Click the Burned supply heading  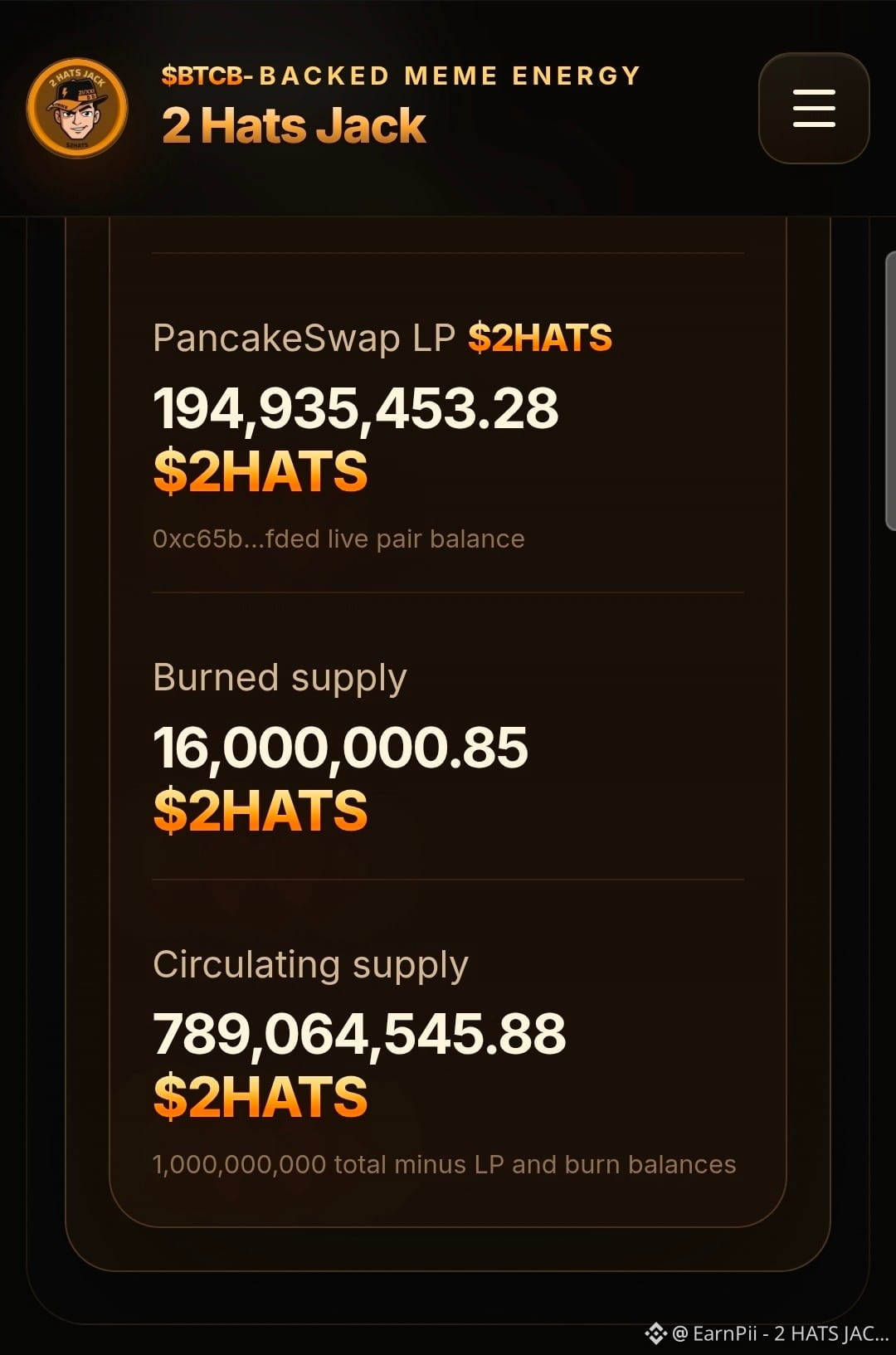[280, 678]
